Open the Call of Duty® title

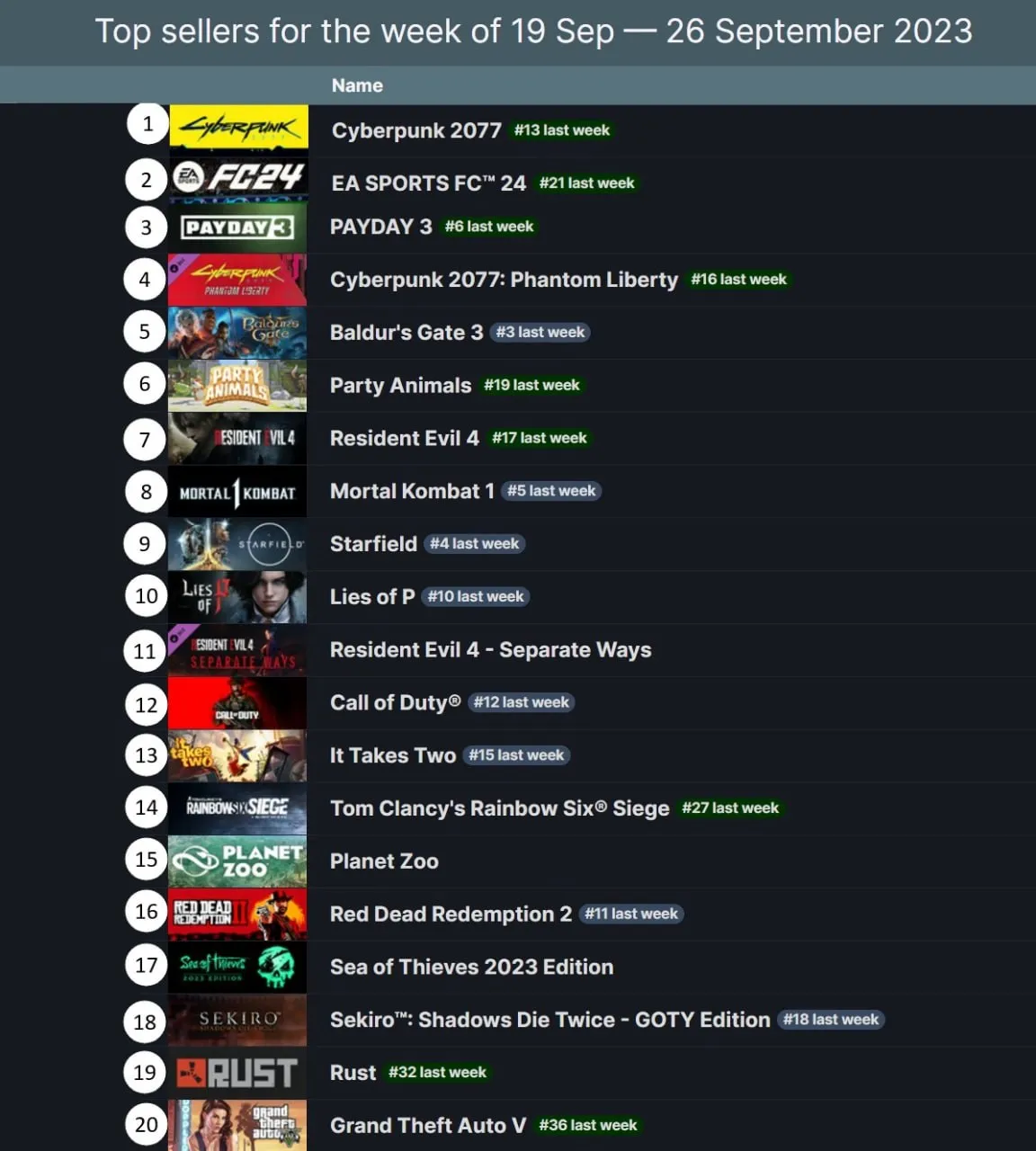395,702
